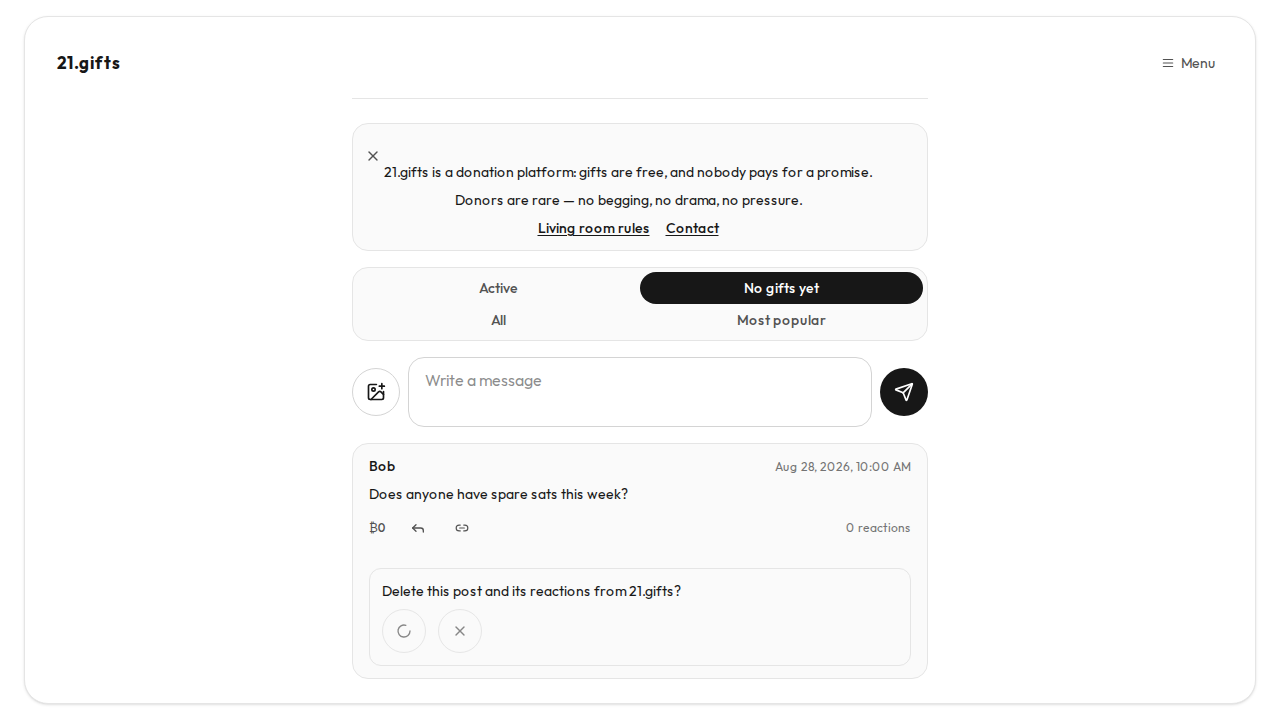Click the Aug 28, 2026 post timestamp
The height and width of the screenshot is (720, 1280).
point(843,467)
